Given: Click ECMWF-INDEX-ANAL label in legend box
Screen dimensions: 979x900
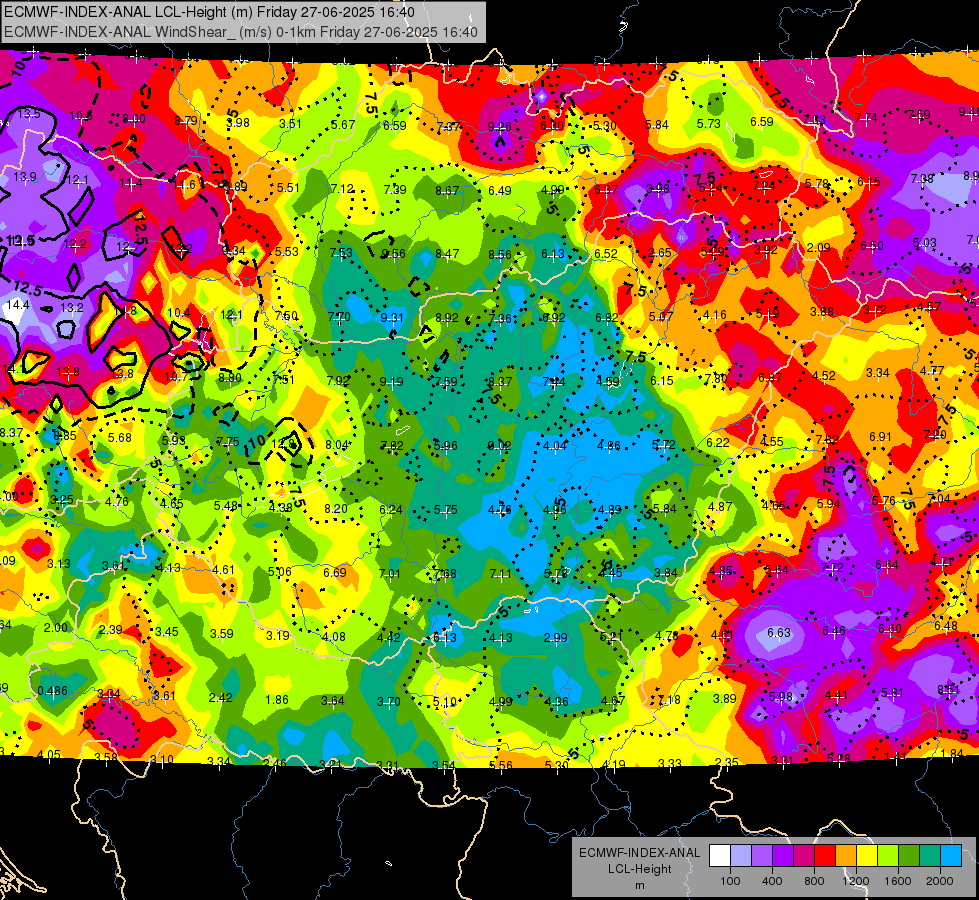Looking at the screenshot, I should point(639,853).
